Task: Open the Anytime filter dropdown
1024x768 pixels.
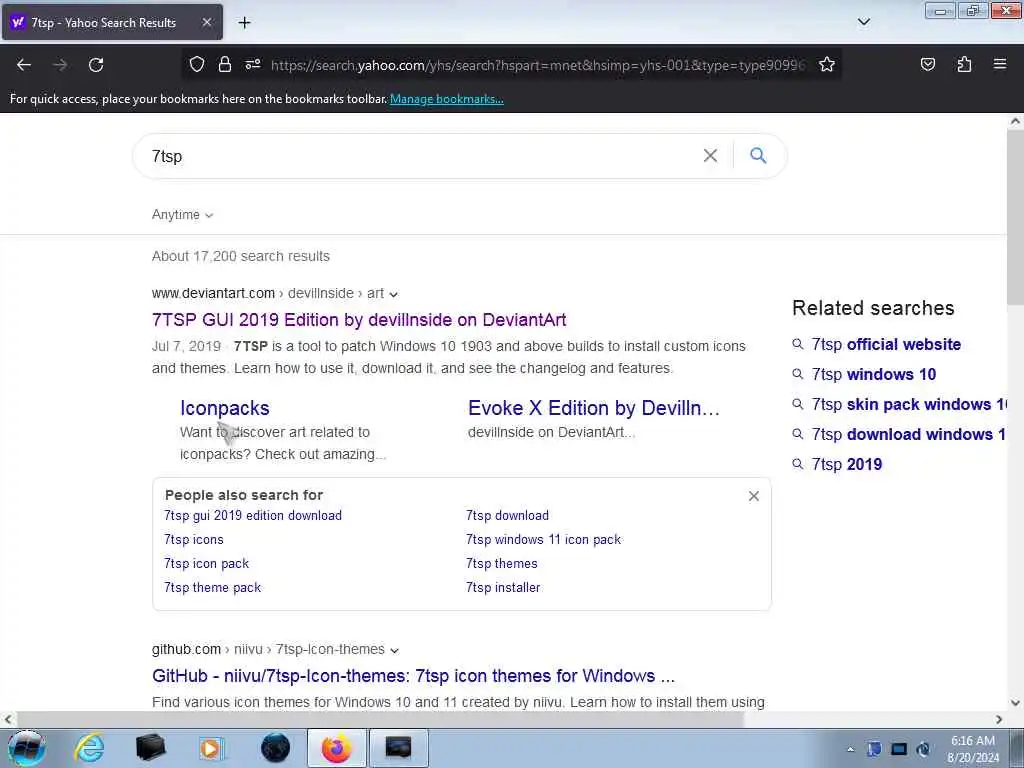Action: tap(182, 215)
